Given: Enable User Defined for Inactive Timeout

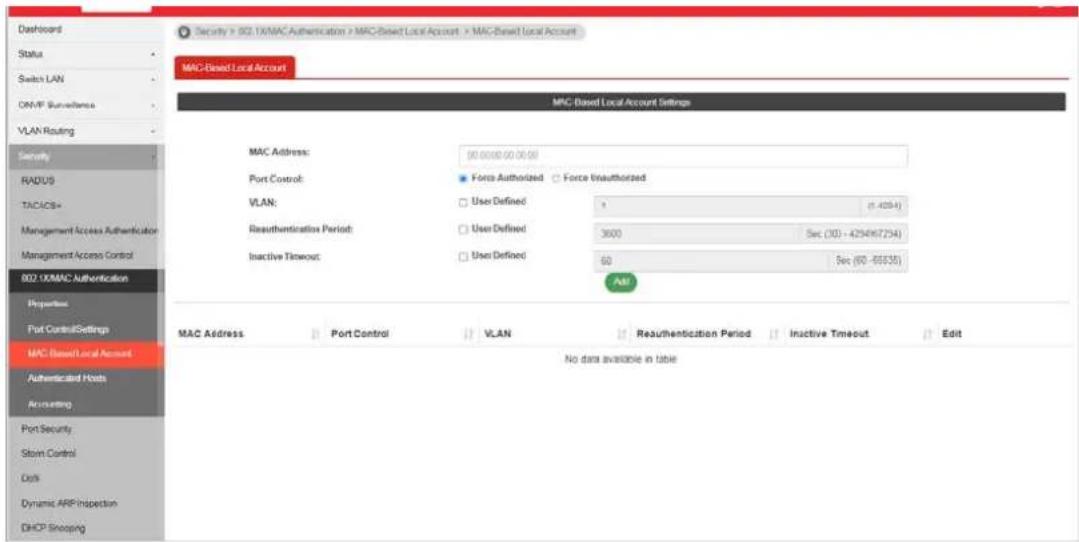Looking at the screenshot, I should (x=463, y=256).
